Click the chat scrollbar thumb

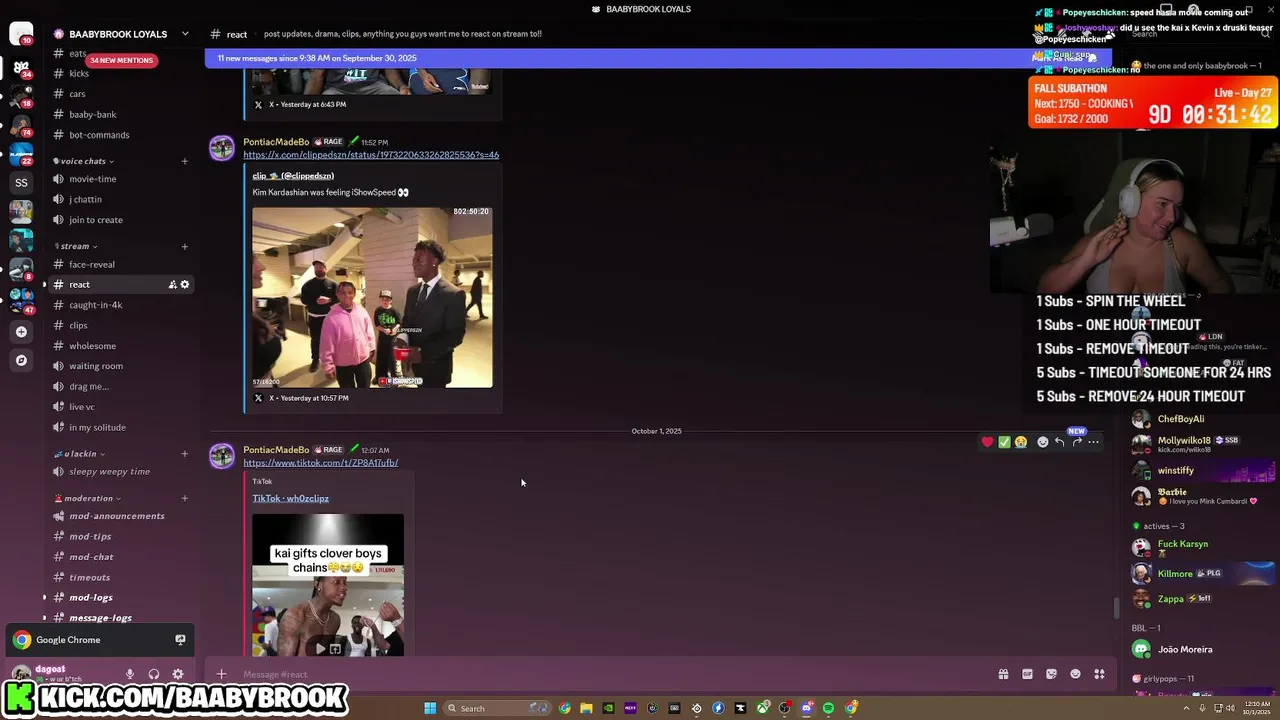click(x=1116, y=608)
